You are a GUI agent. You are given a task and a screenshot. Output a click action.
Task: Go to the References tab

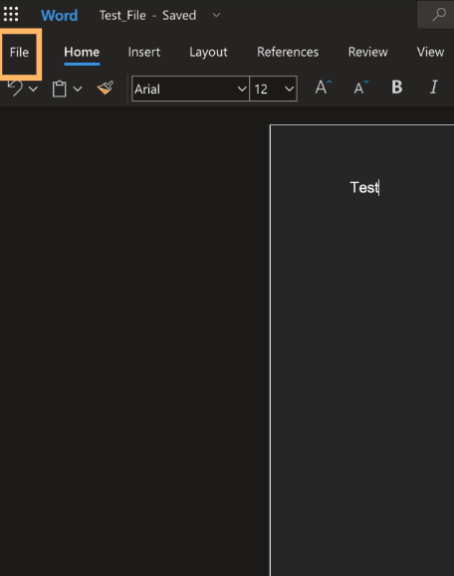288,52
